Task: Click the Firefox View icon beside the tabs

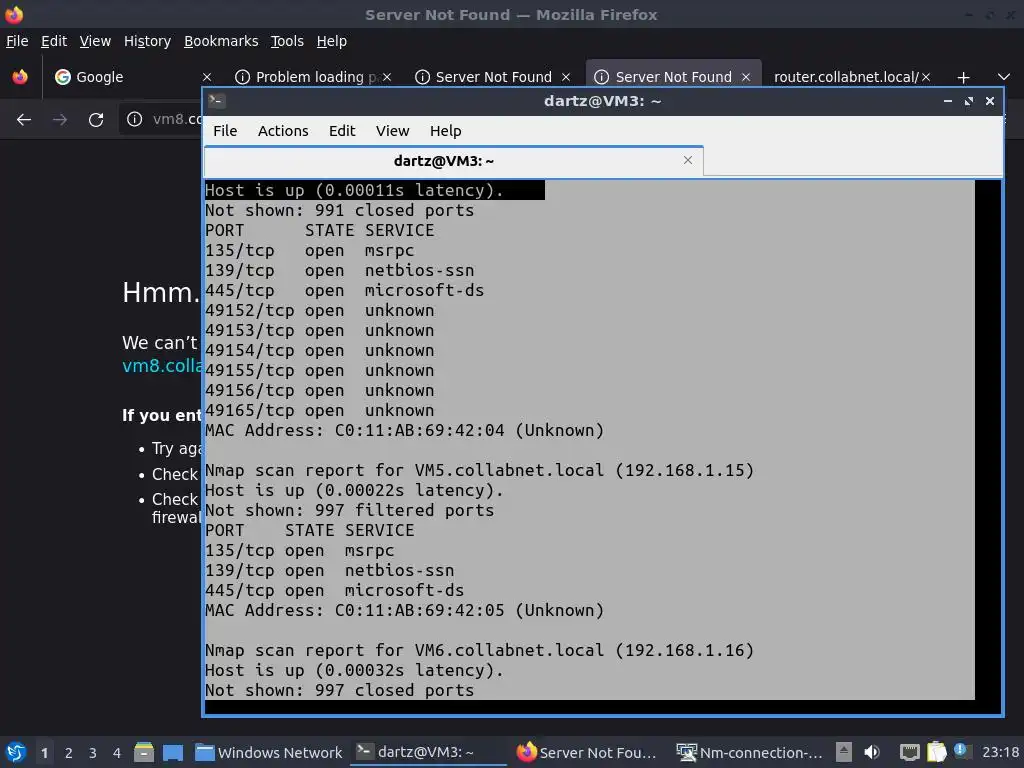Action: click(x=20, y=77)
